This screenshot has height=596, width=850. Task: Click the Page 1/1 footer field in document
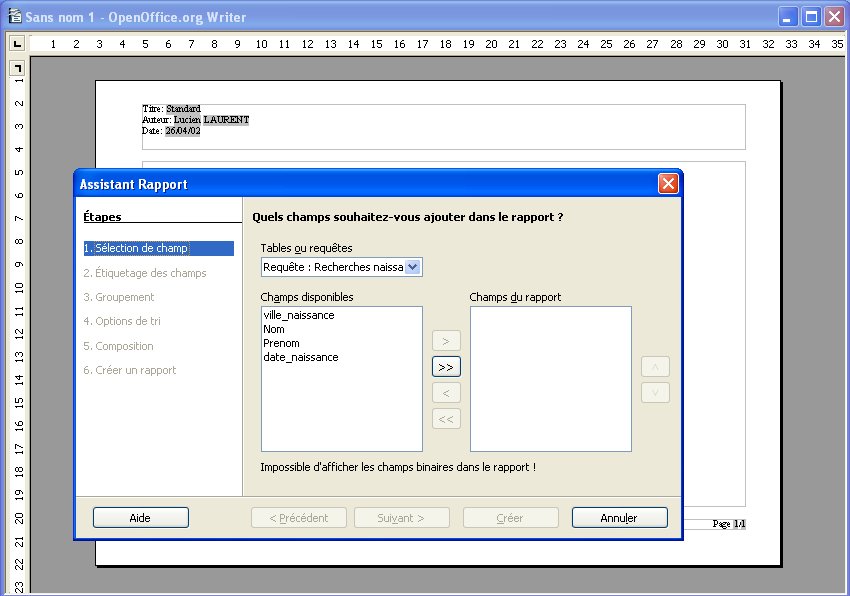(x=729, y=524)
